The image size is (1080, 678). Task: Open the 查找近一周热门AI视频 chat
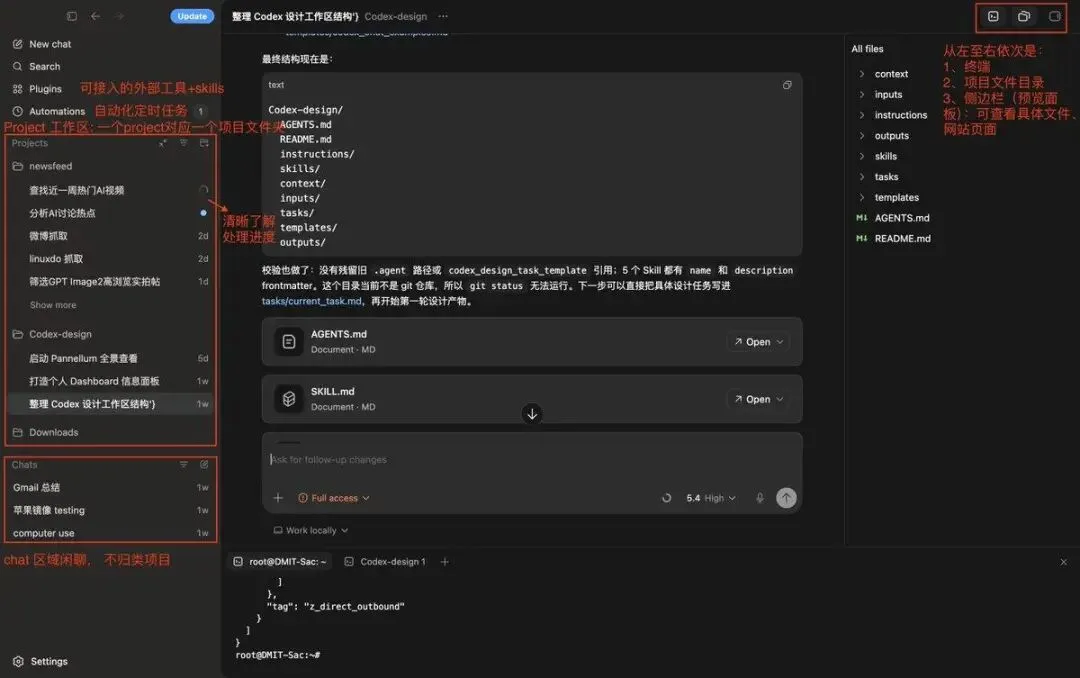pos(110,190)
